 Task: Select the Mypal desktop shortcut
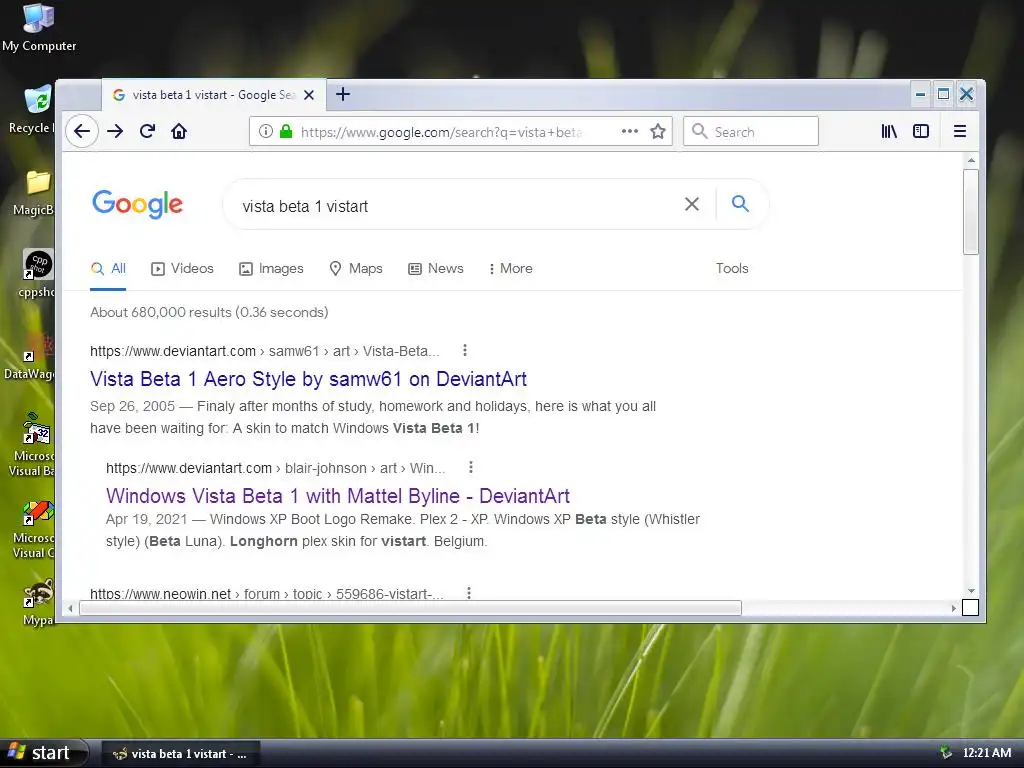(x=37, y=603)
